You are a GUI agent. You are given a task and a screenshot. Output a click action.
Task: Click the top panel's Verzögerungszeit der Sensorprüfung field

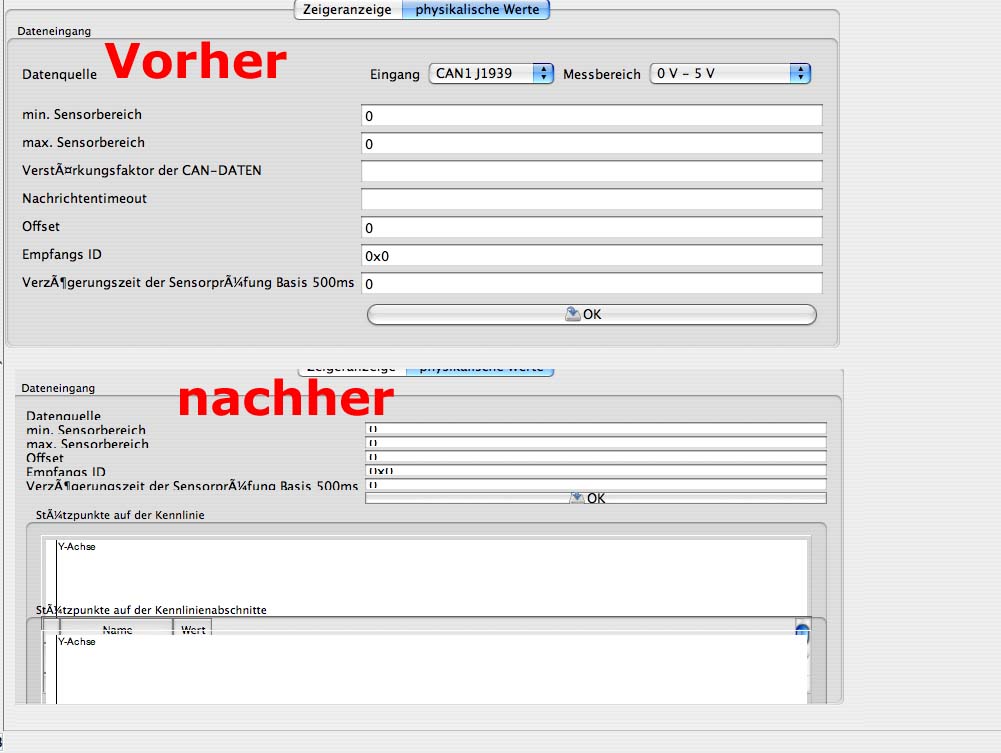pos(592,283)
